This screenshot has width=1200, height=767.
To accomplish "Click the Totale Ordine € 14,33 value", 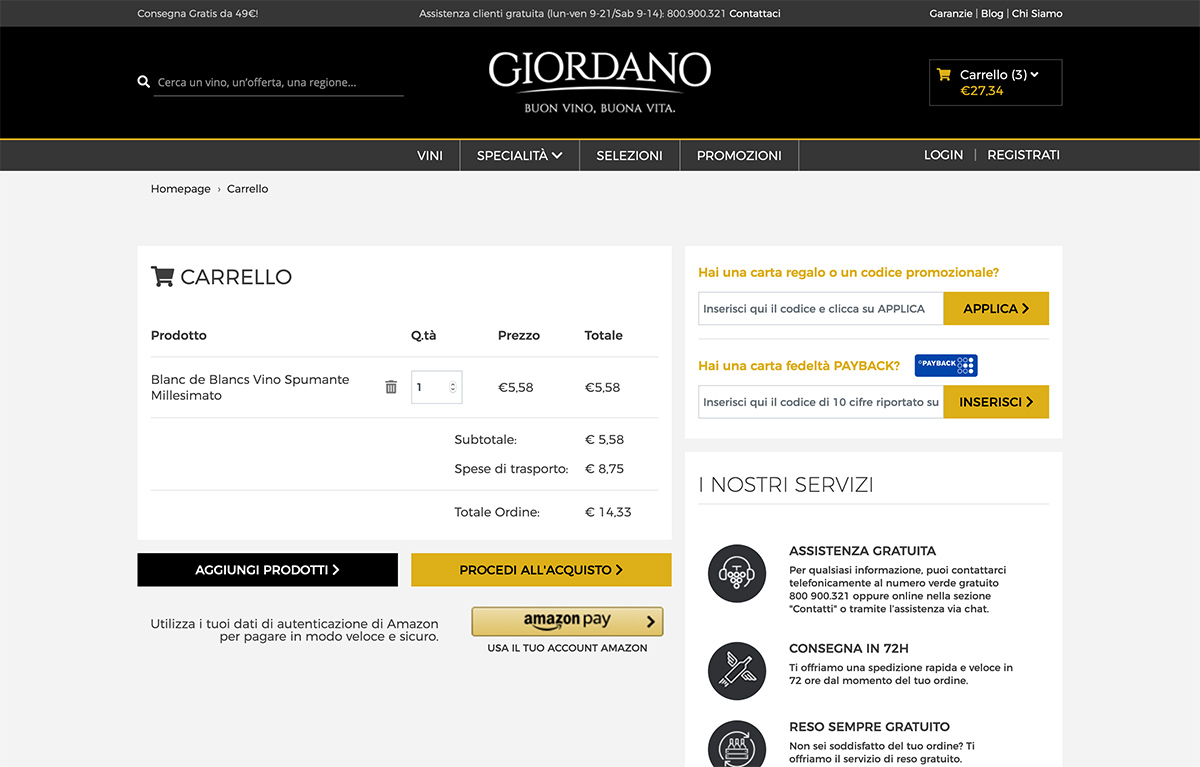I will tap(608, 512).
